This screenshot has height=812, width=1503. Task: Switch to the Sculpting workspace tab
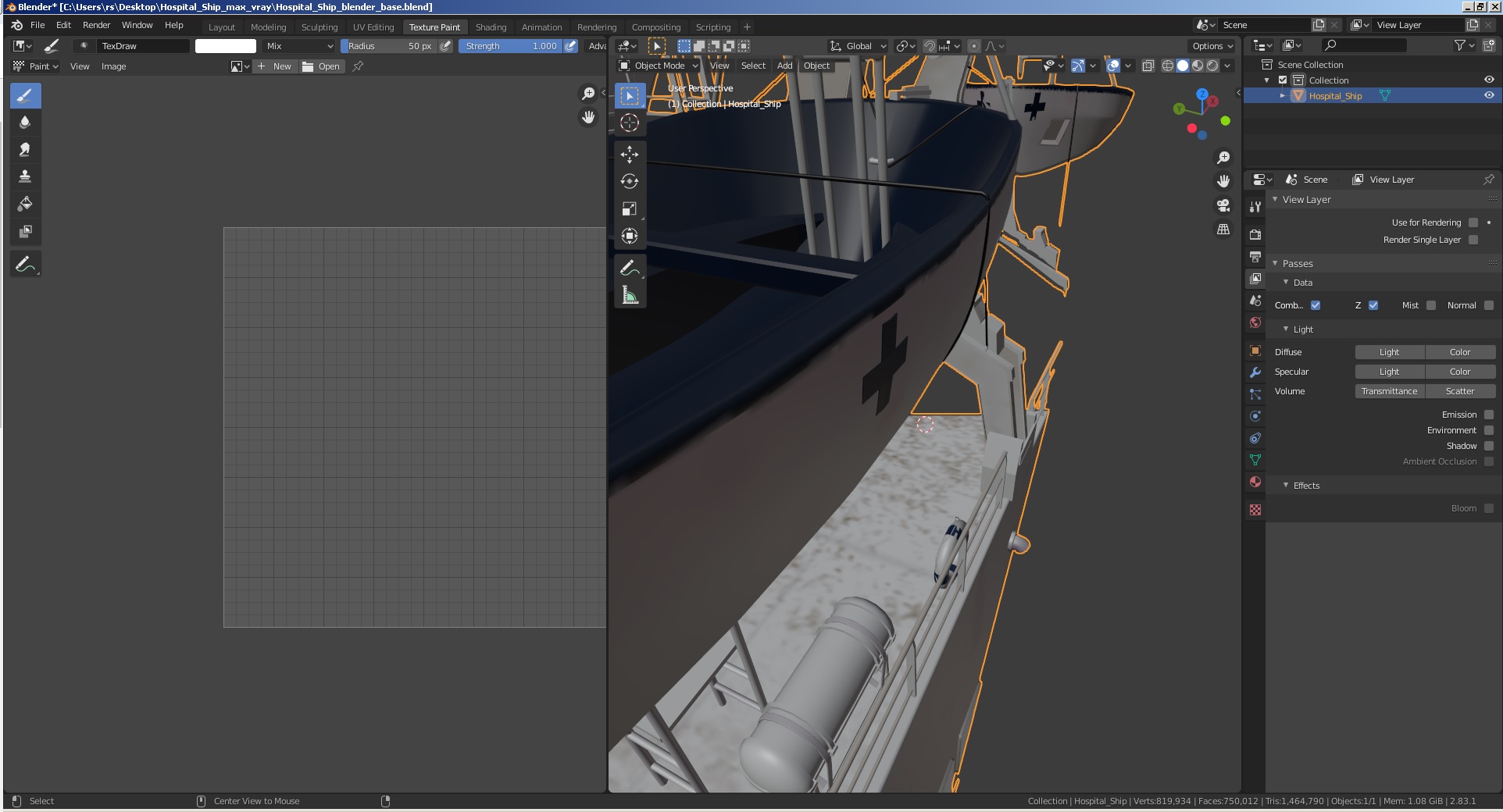click(320, 27)
